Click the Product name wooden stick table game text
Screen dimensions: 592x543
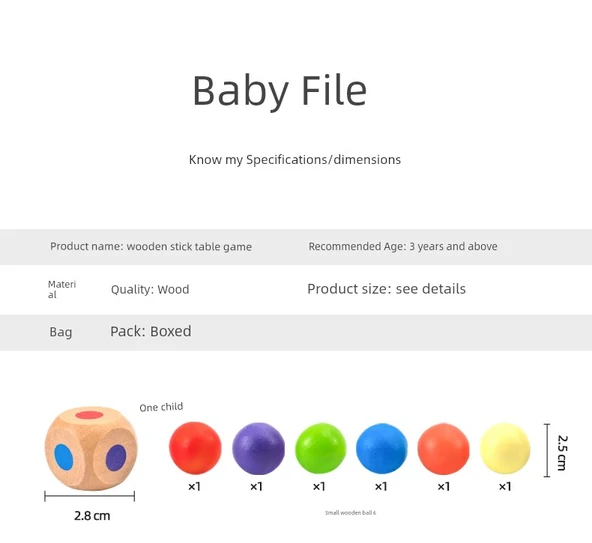pos(151,247)
